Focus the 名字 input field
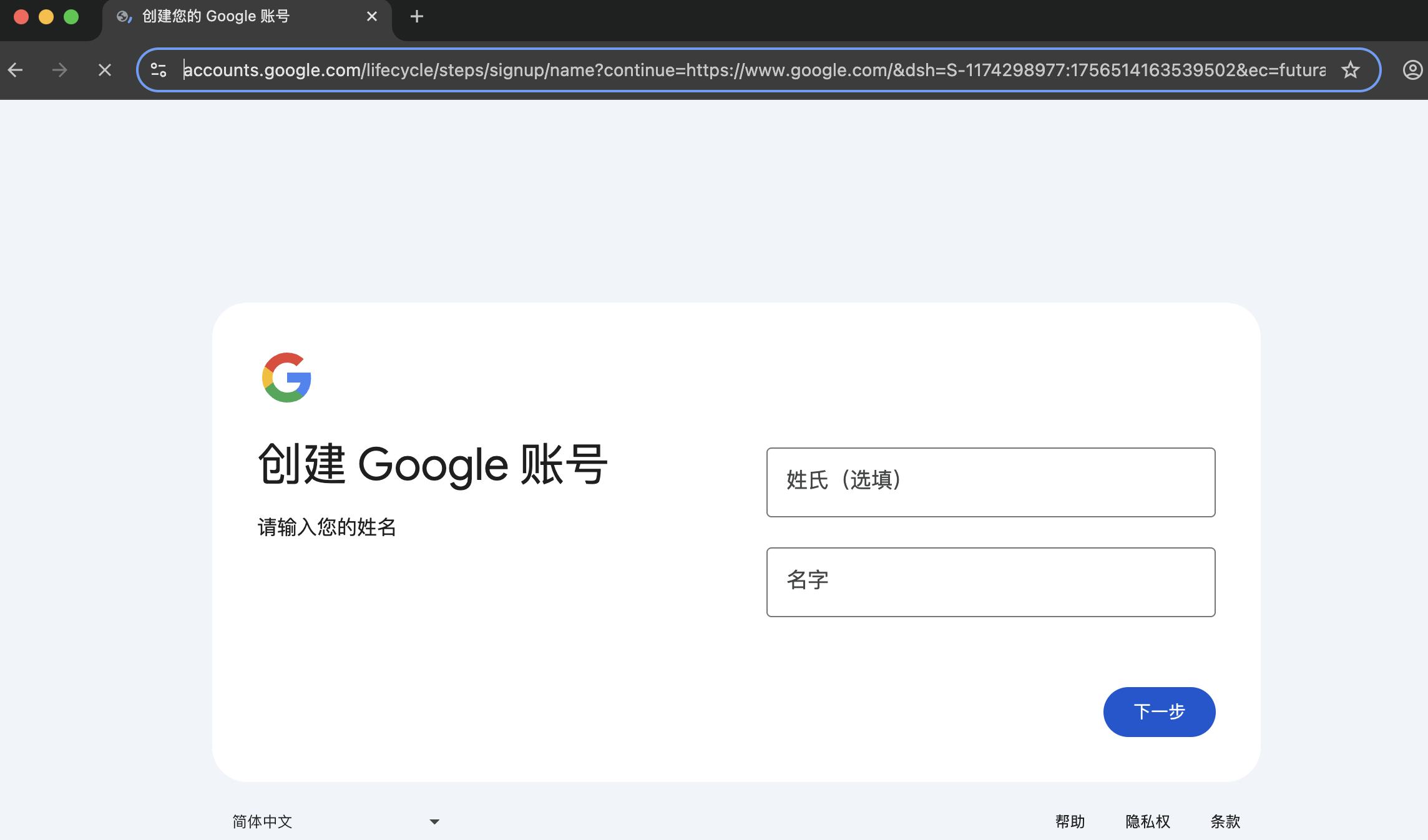The width and height of the screenshot is (1428, 840). coord(990,582)
